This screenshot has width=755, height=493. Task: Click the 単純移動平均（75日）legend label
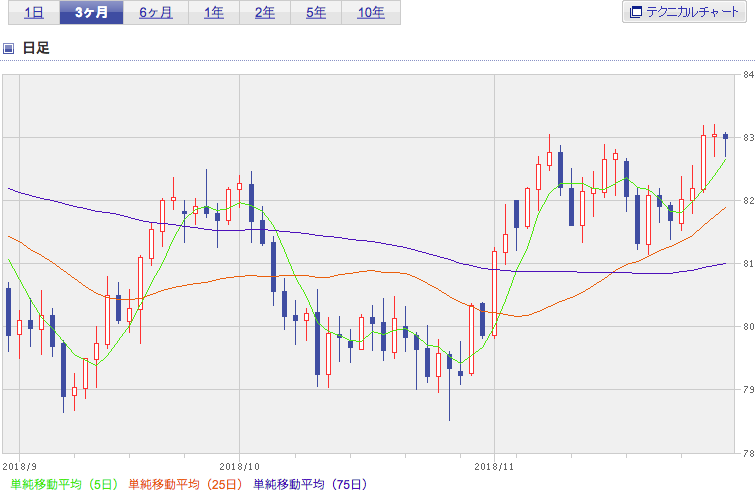click(x=310, y=484)
